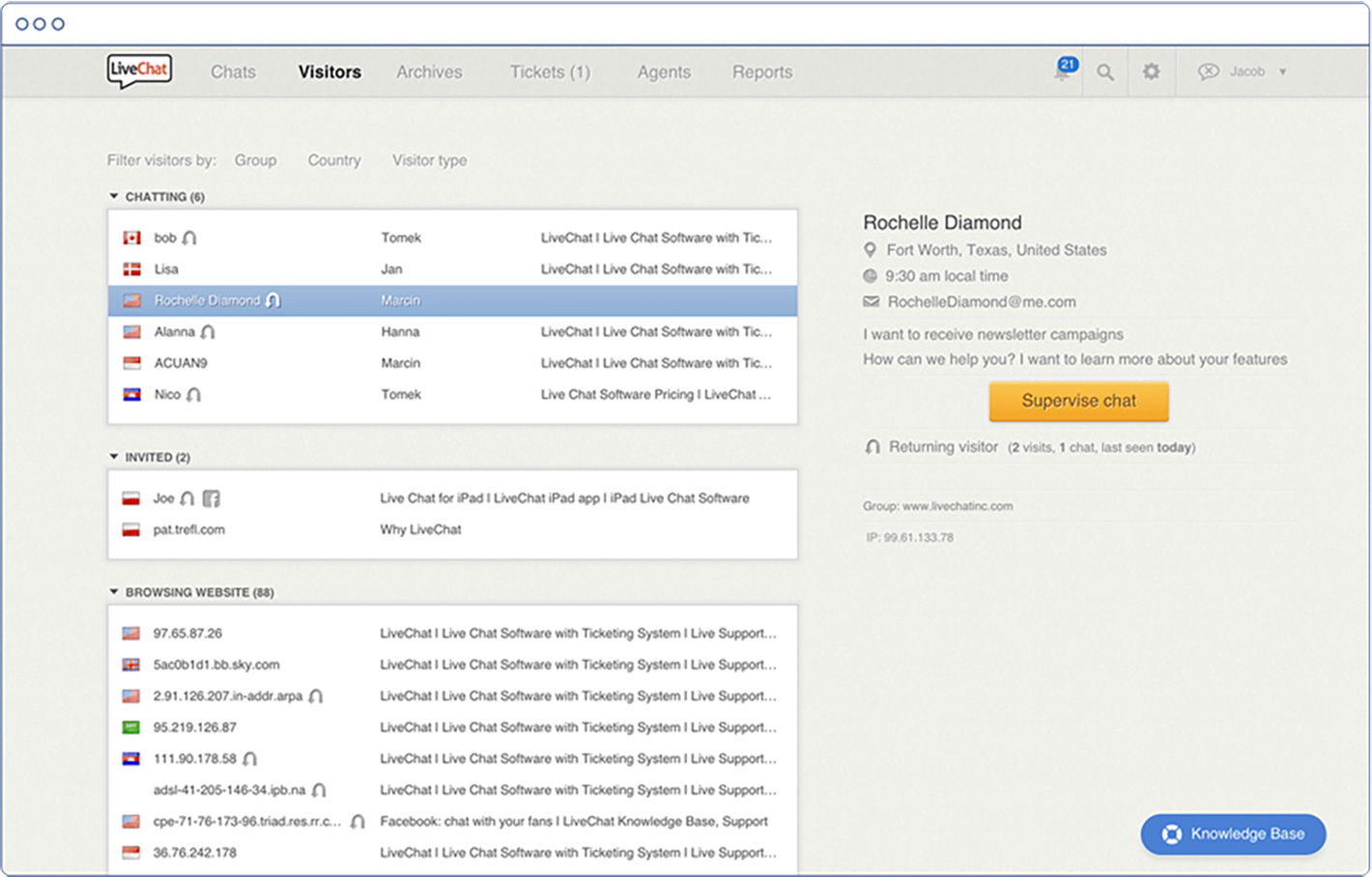The height and width of the screenshot is (877, 1372).
Task: Collapse the INVITED (2) section
Action: pos(114,457)
